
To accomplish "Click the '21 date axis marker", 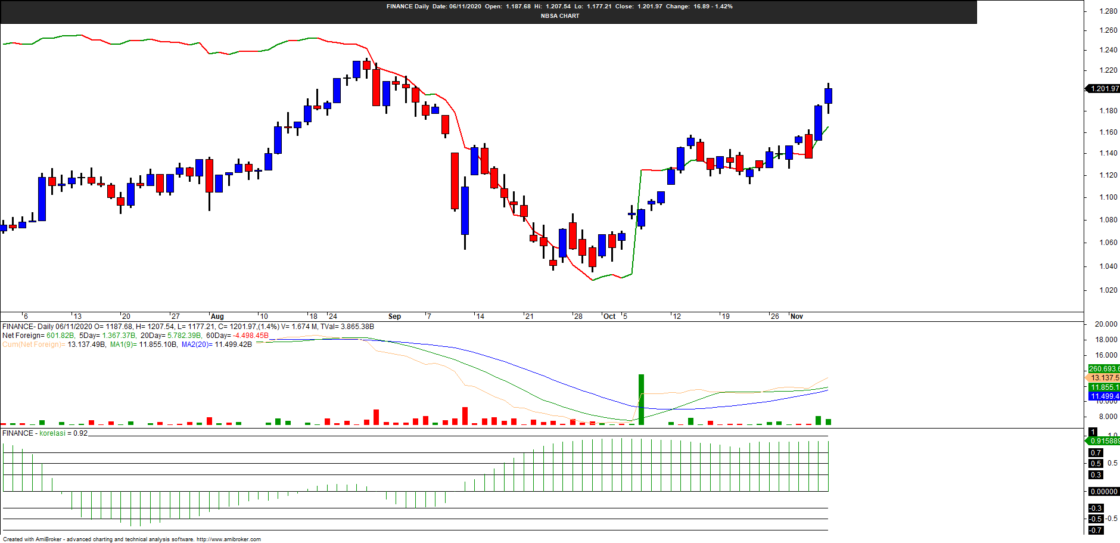I will point(528,316).
